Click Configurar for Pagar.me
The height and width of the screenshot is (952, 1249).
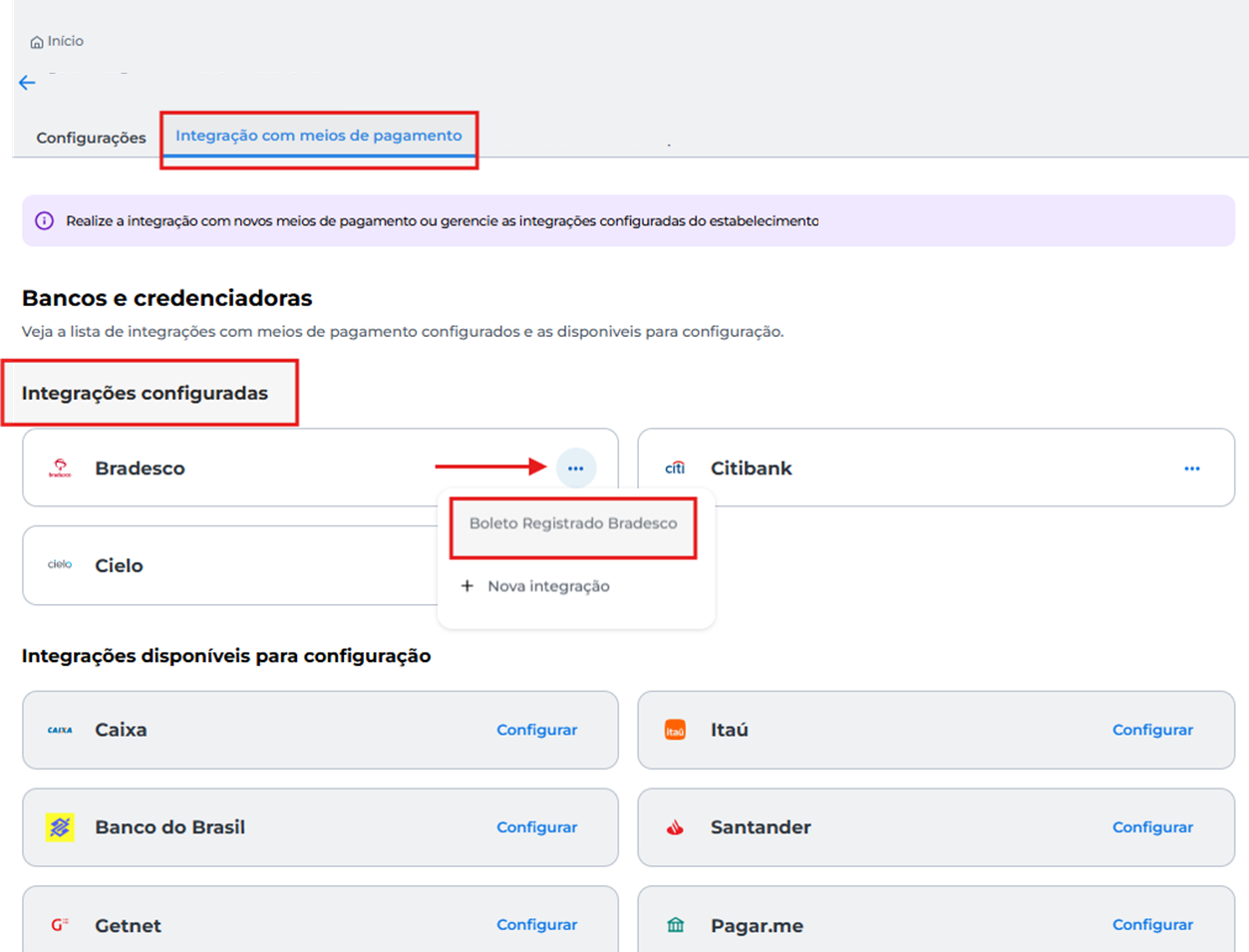(x=1152, y=925)
